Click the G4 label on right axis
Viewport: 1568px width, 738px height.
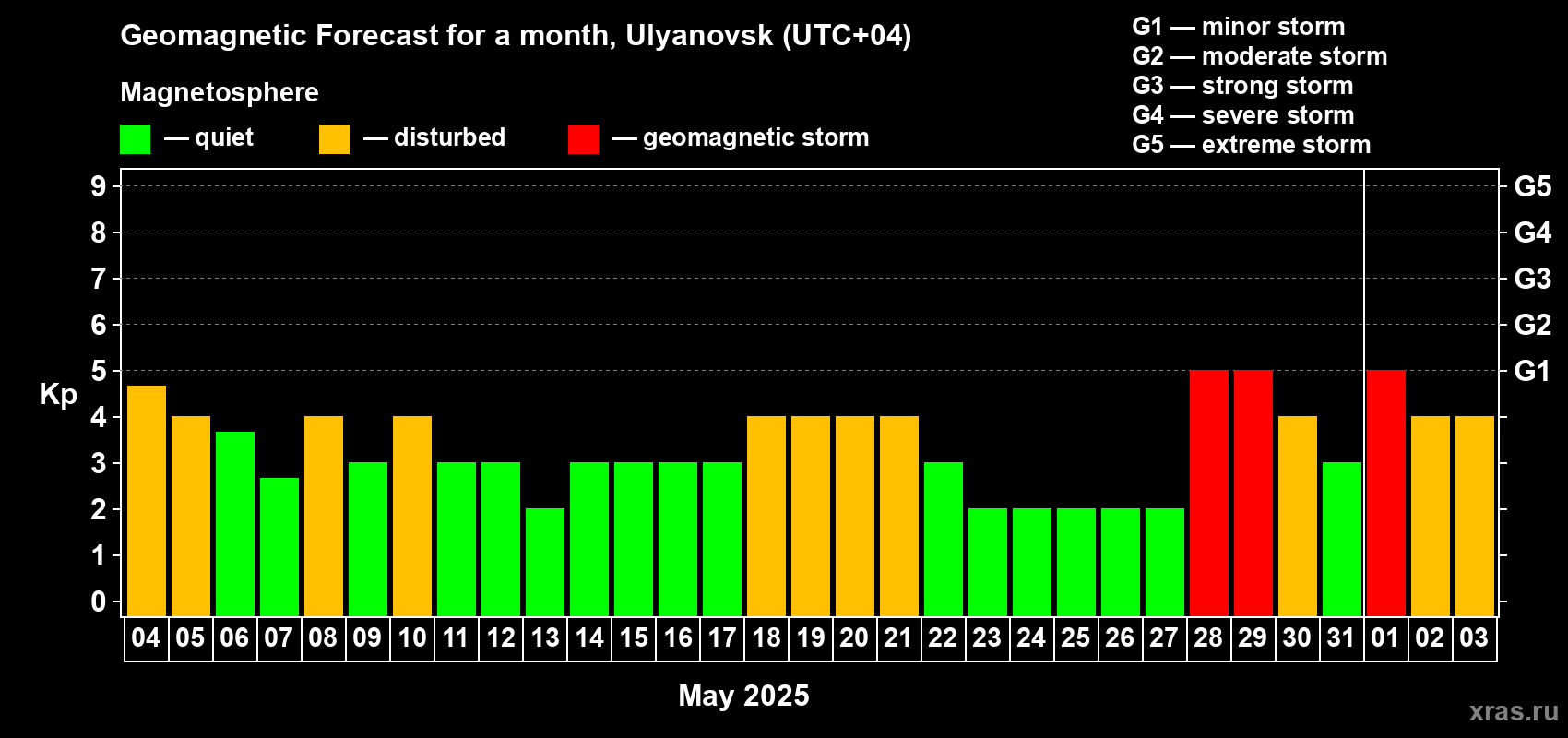point(1533,232)
